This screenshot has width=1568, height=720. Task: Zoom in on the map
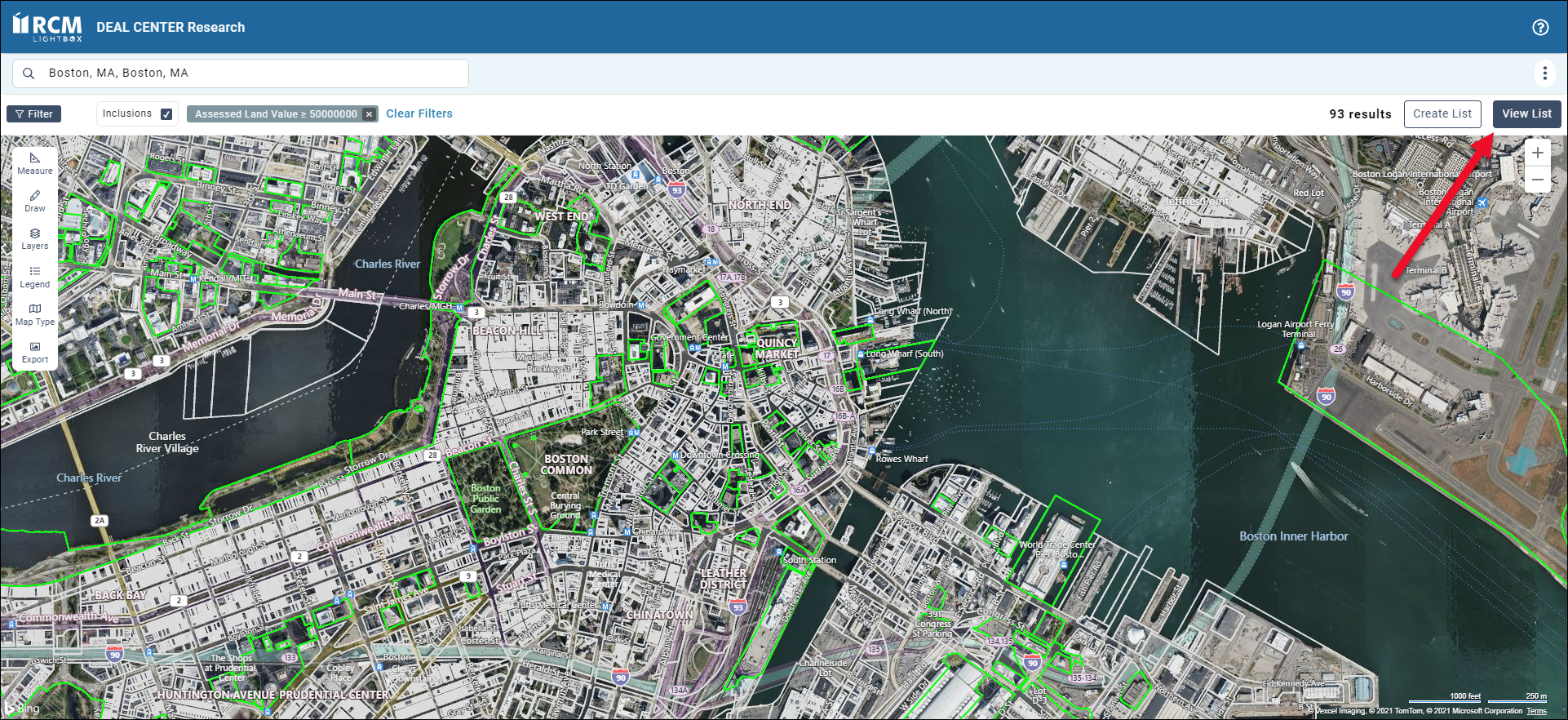tap(1537, 153)
